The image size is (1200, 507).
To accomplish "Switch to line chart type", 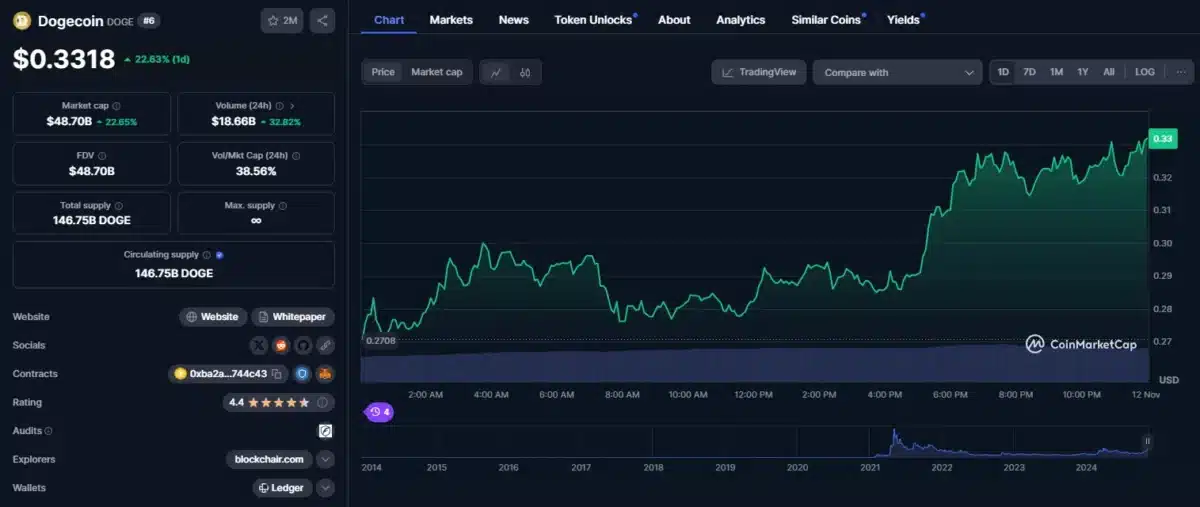I will tap(497, 72).
